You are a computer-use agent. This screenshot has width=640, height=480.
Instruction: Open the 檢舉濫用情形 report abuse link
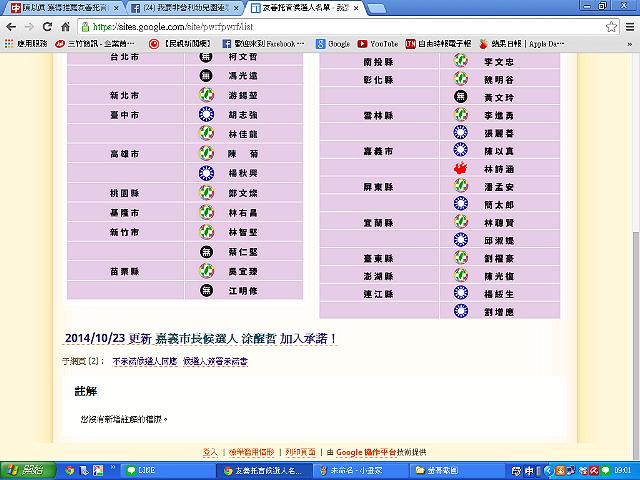pos(250,453)
